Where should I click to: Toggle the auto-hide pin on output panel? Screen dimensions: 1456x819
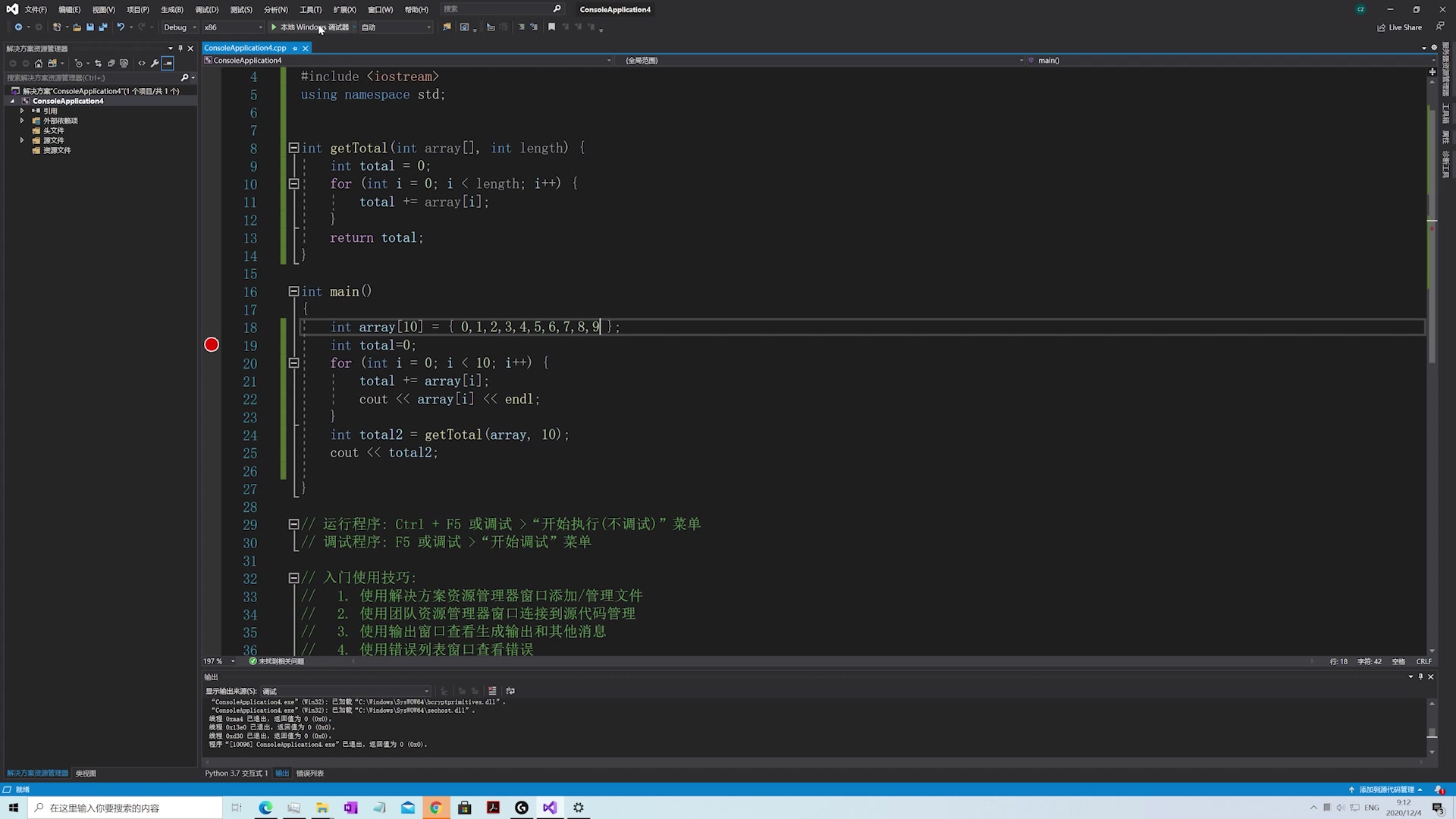click(1420, 676)
